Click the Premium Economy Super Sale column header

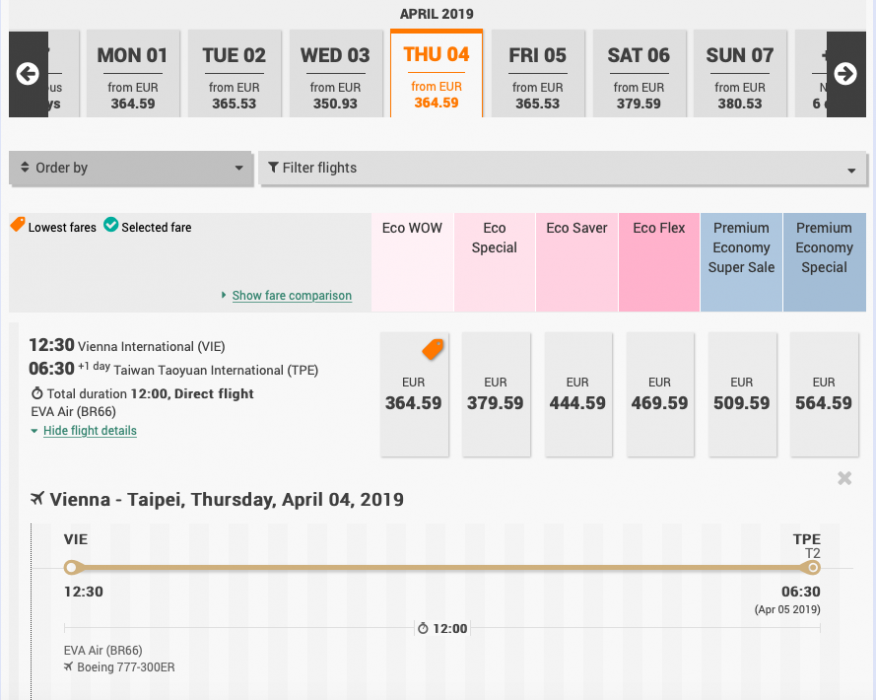point(741,248)
